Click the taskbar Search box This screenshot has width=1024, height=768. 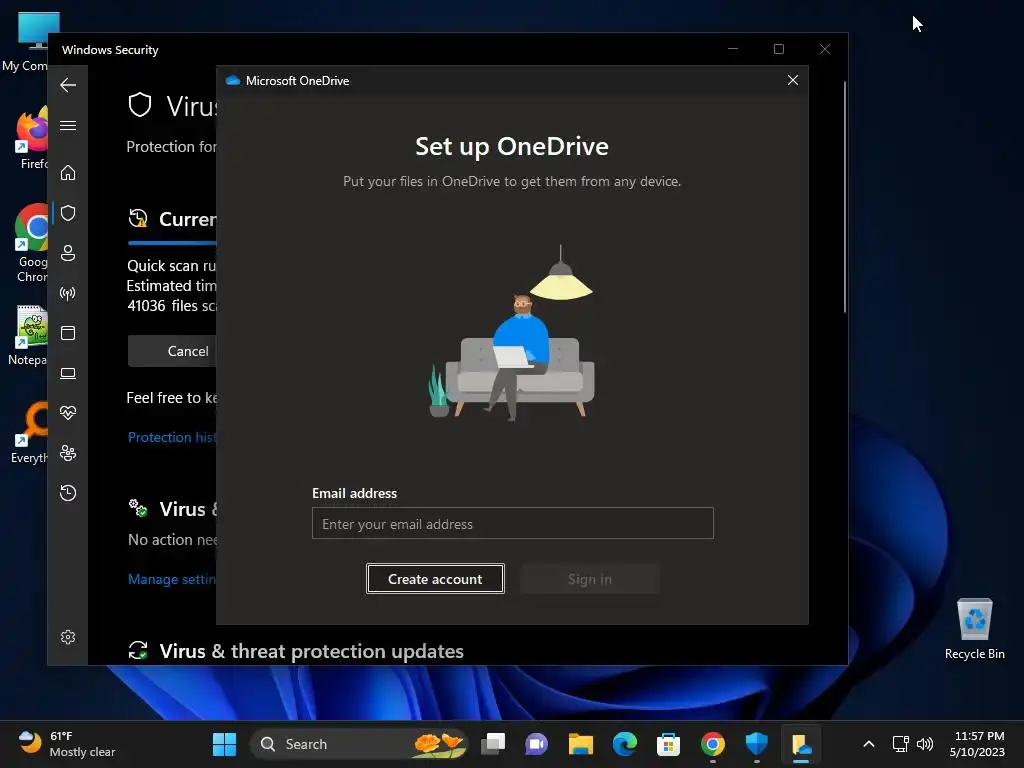[x=359, y=744]
